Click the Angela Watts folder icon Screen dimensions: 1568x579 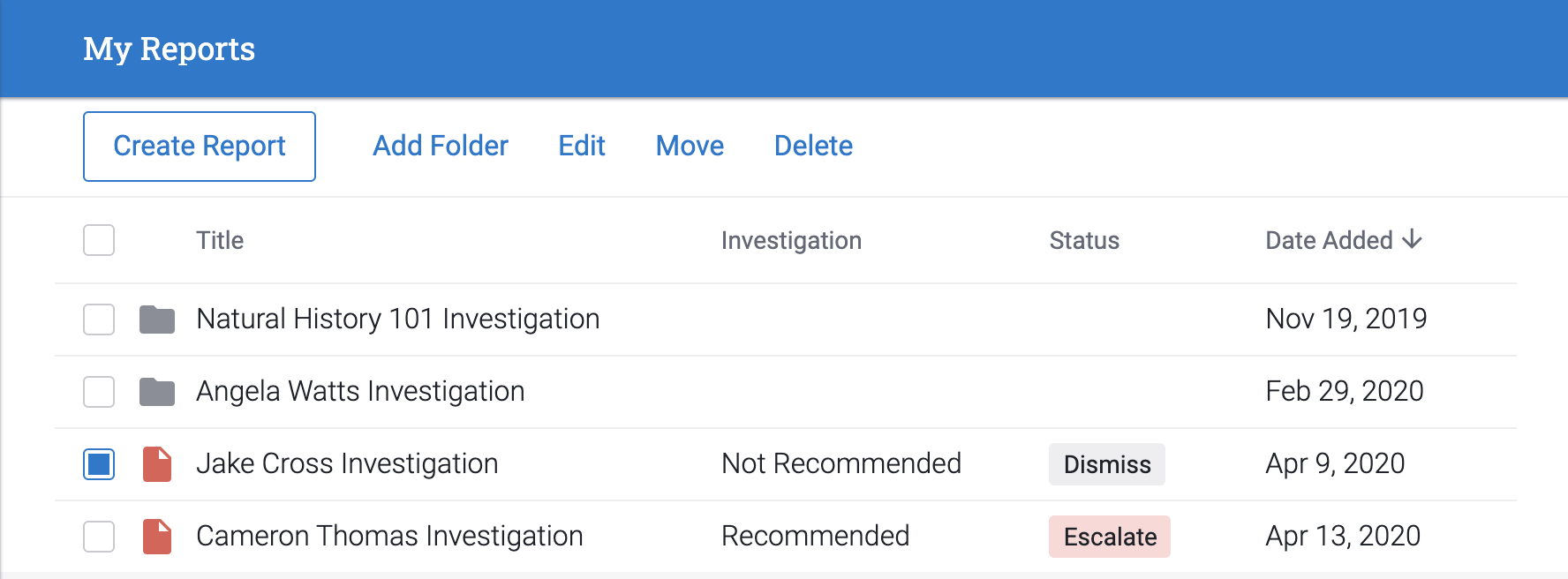(157, 392)
